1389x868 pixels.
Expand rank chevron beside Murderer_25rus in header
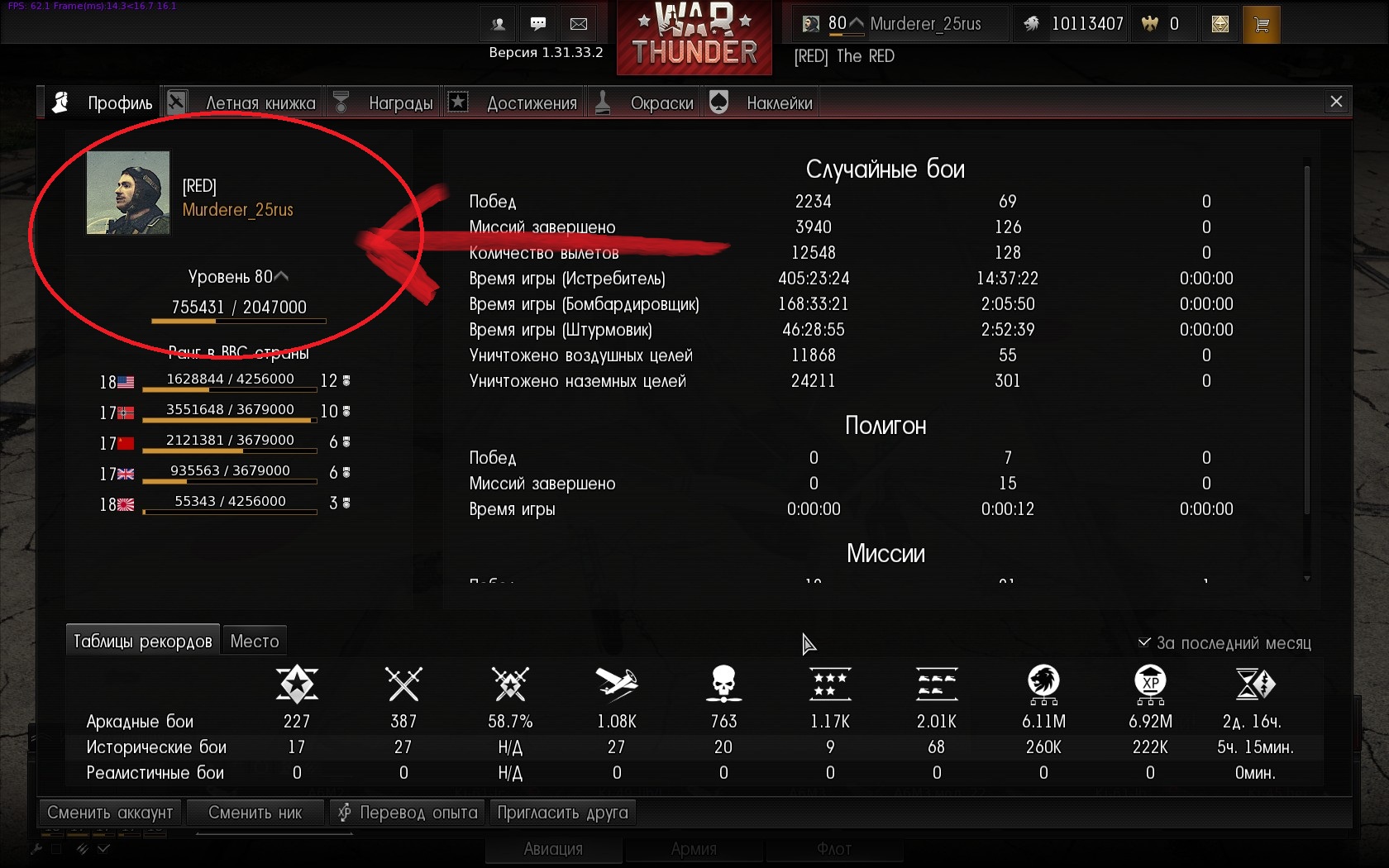click(x=857, y=23)
